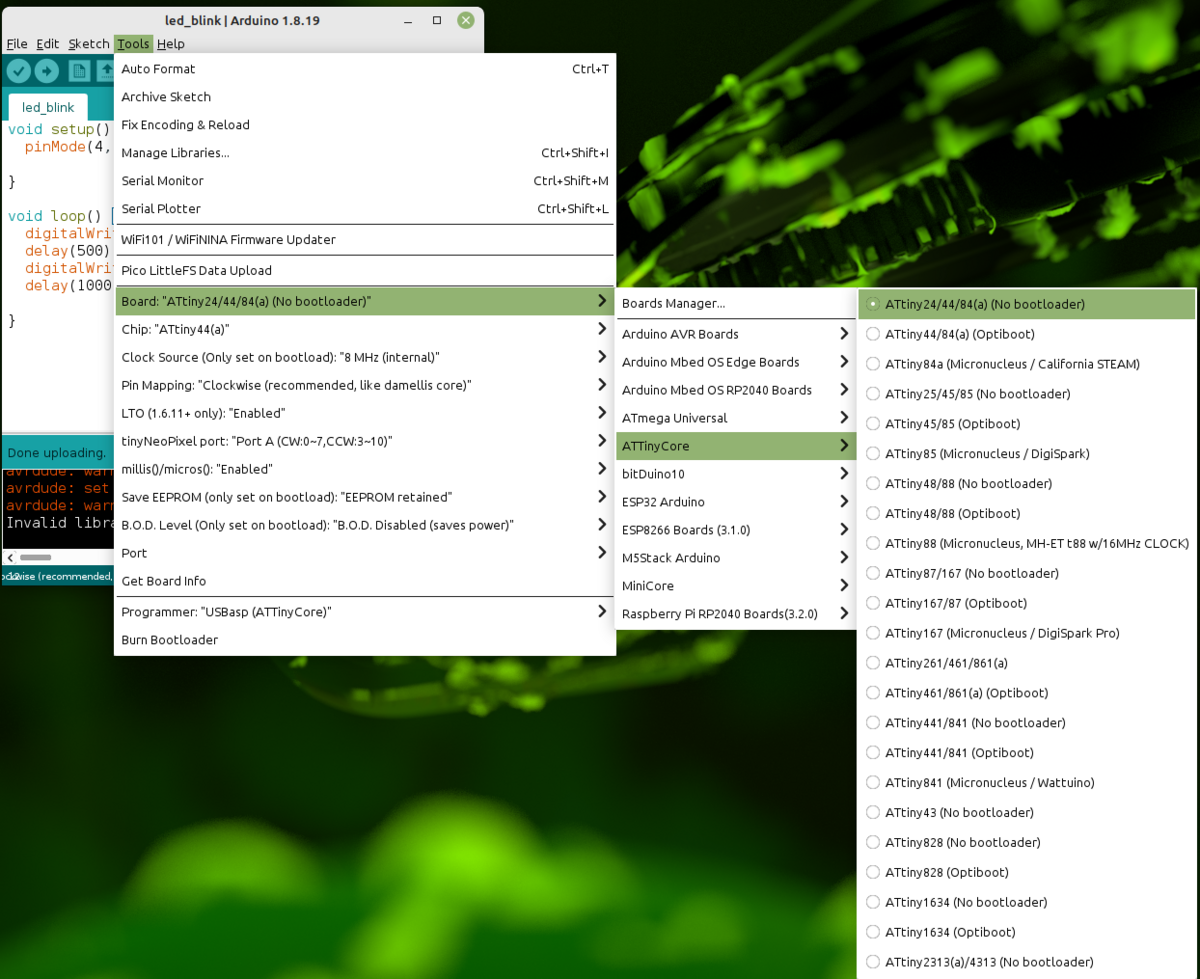Choose ATtiny2313(a)/4313 (No bootloader)

click(1027, 962)
